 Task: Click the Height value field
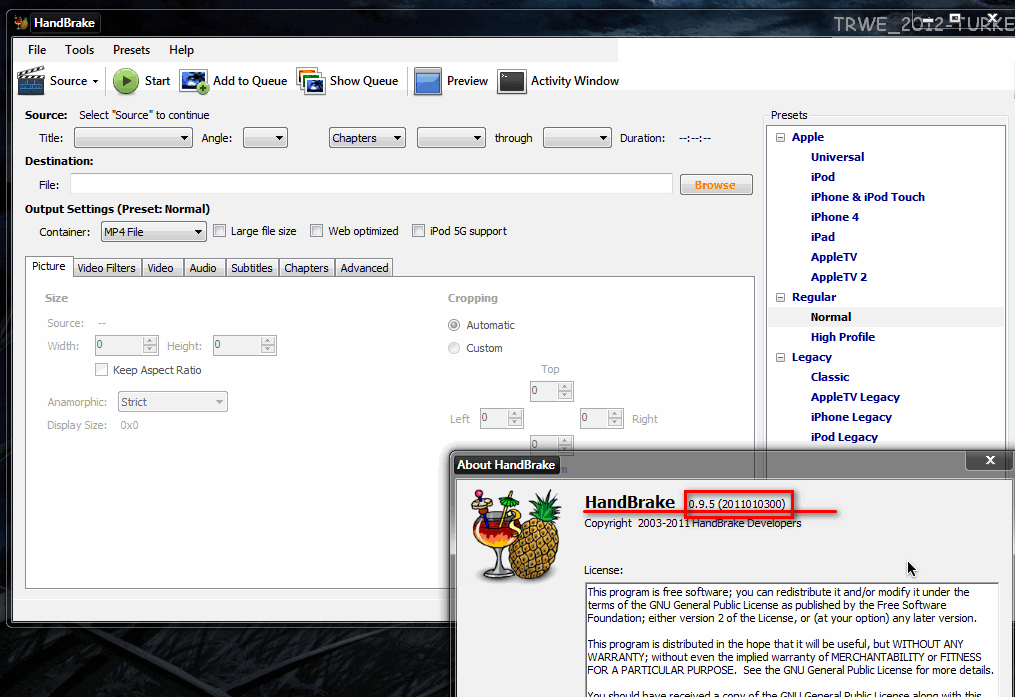tap(238, 346)
